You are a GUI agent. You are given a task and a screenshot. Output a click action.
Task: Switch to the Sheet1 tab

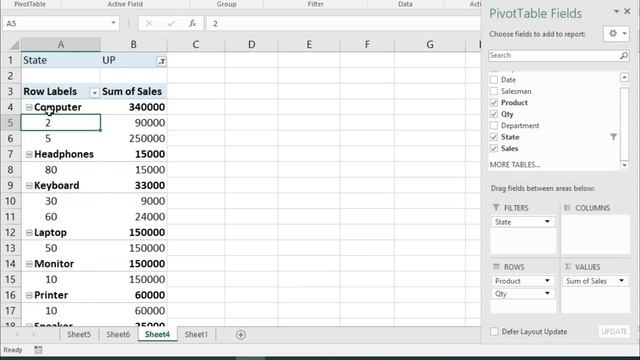pyautogui.click(x=196, y=334)
